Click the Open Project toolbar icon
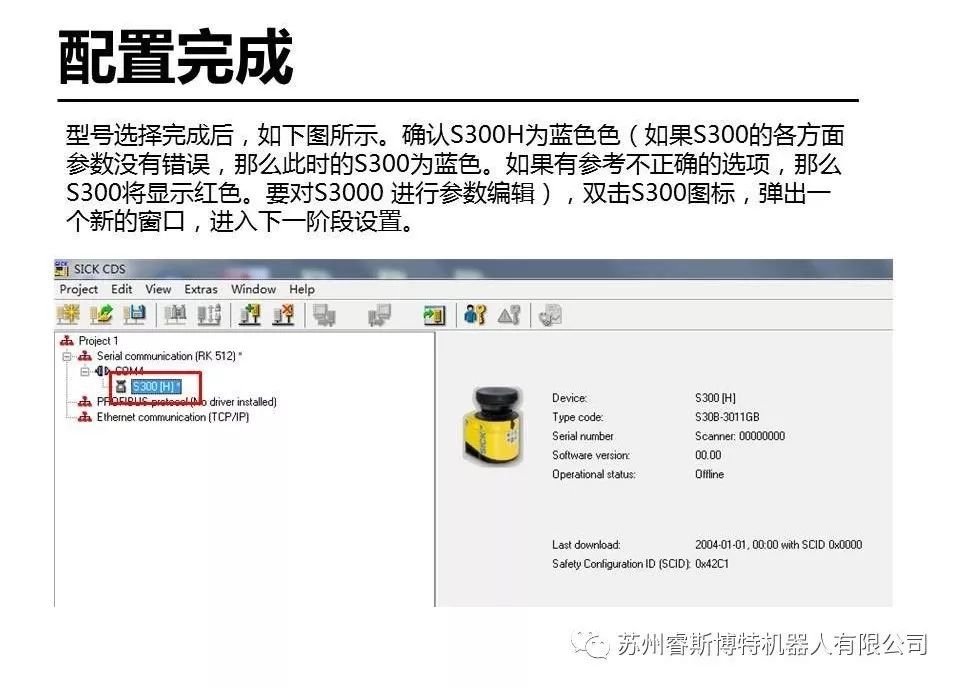Viewport: 954px width, 687px height. 101,315
